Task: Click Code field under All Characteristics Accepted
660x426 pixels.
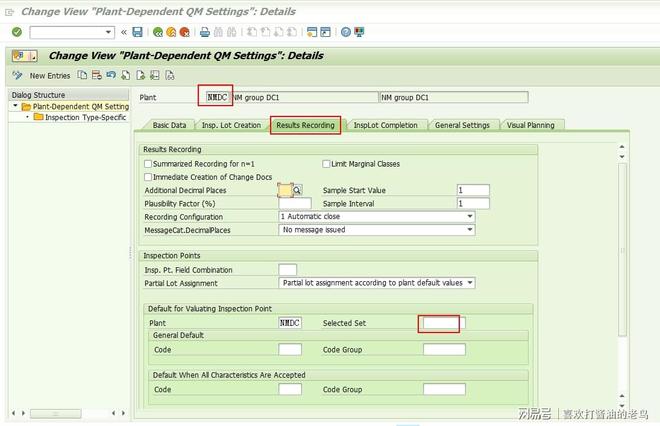Action: [290, 389]
